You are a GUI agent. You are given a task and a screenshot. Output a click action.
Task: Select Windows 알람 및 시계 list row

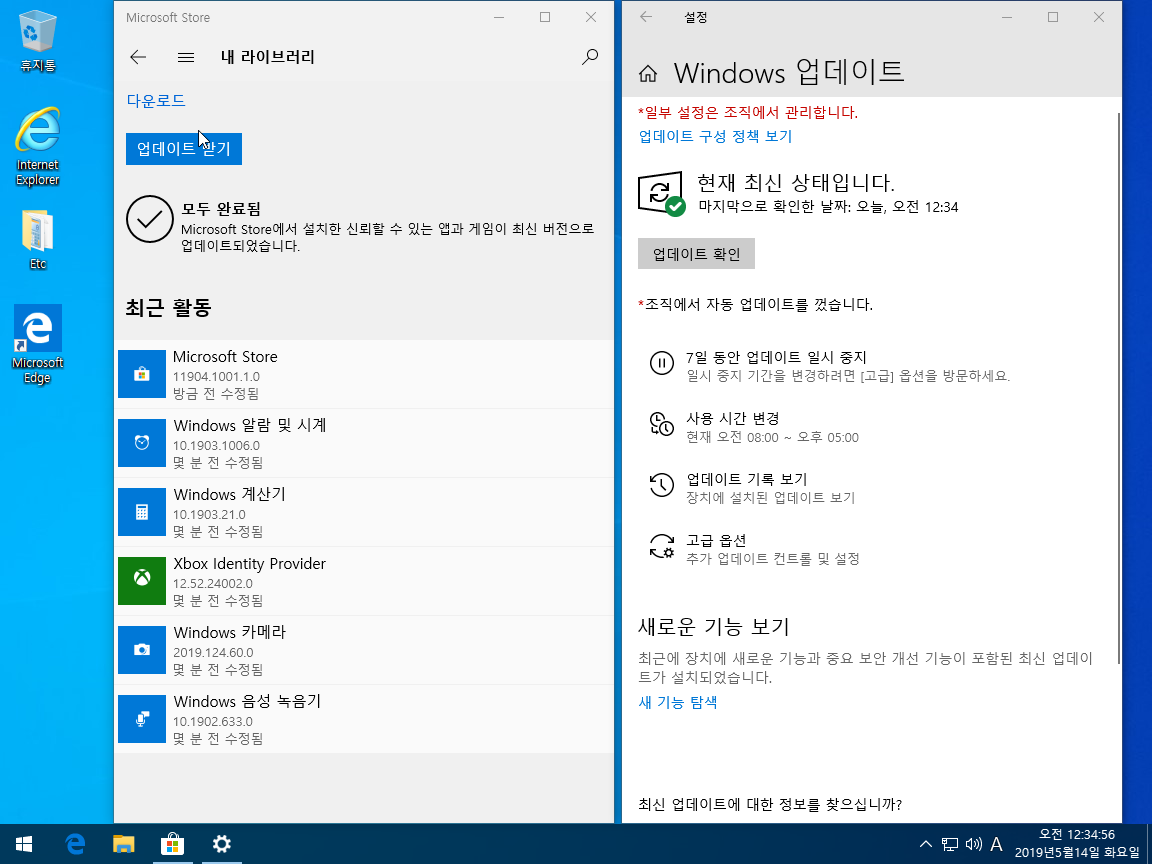364,443
